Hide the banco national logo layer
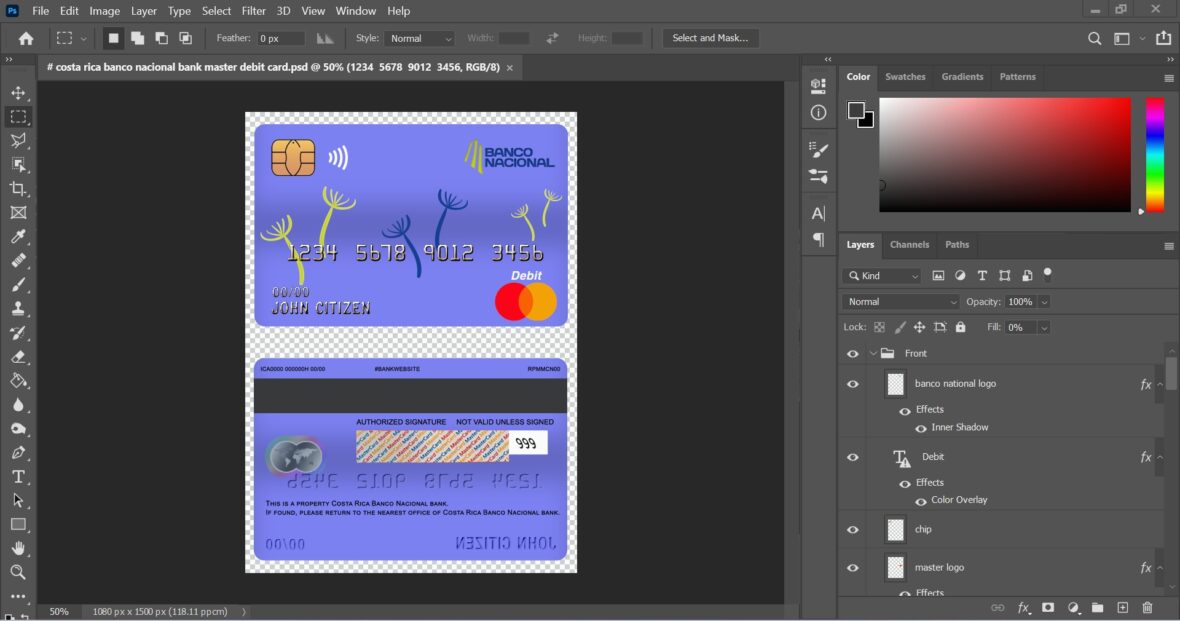Image resolution: width=1180 pixels, height=621 pixels. click(853, 384)
